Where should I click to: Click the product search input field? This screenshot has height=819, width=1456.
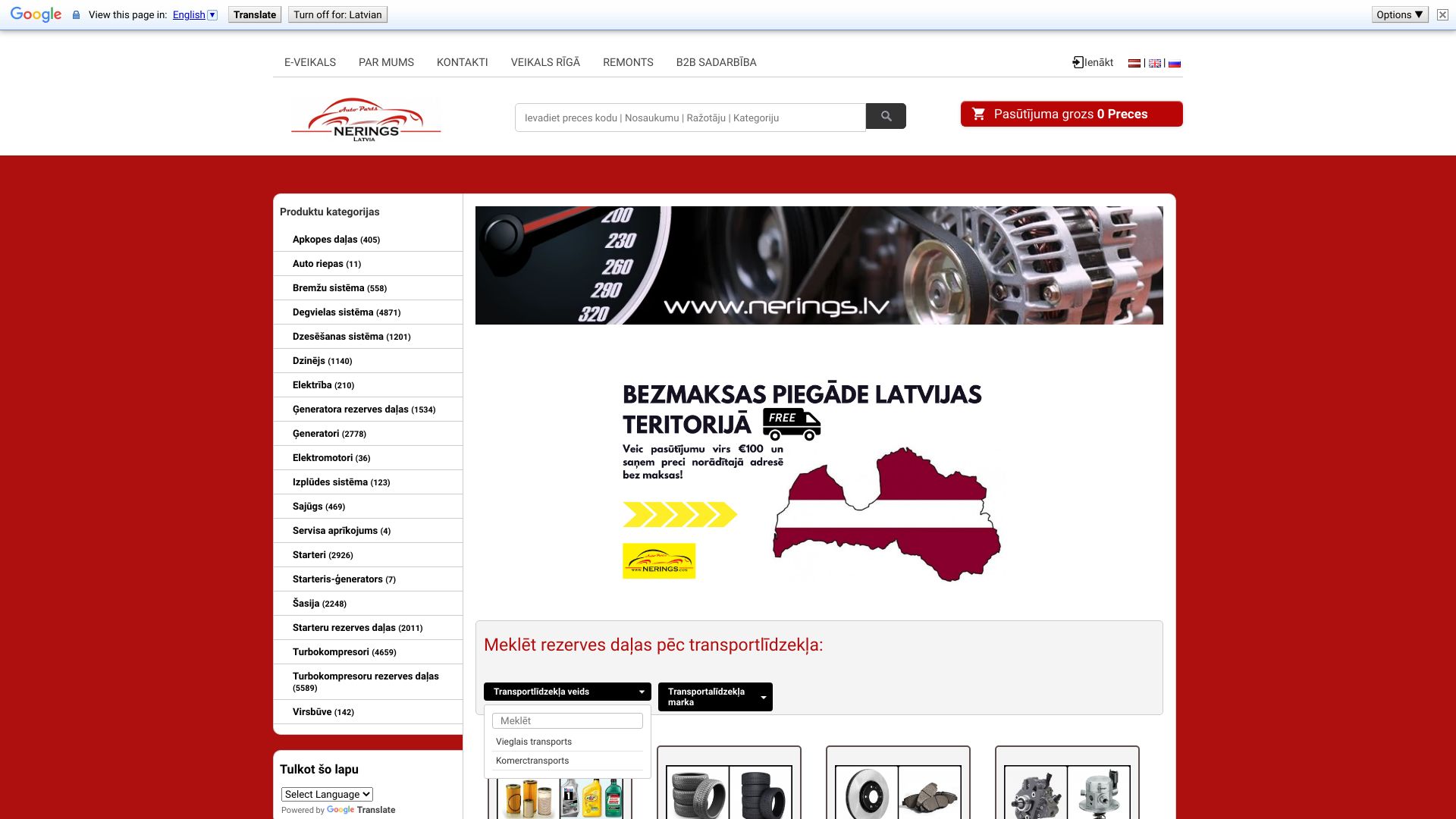click(x=690, y=118)
